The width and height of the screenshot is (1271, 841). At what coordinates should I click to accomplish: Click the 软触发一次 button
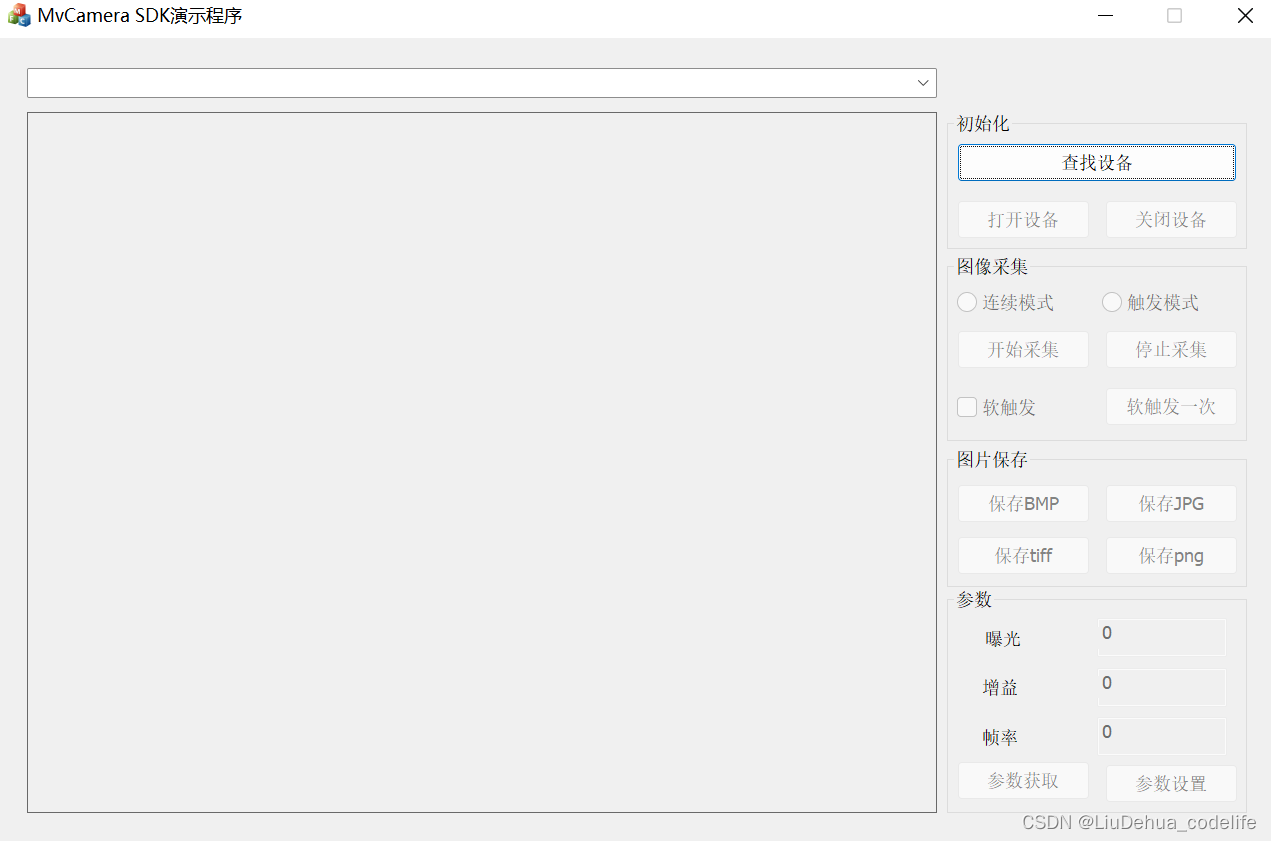[x=1171, y=407]
